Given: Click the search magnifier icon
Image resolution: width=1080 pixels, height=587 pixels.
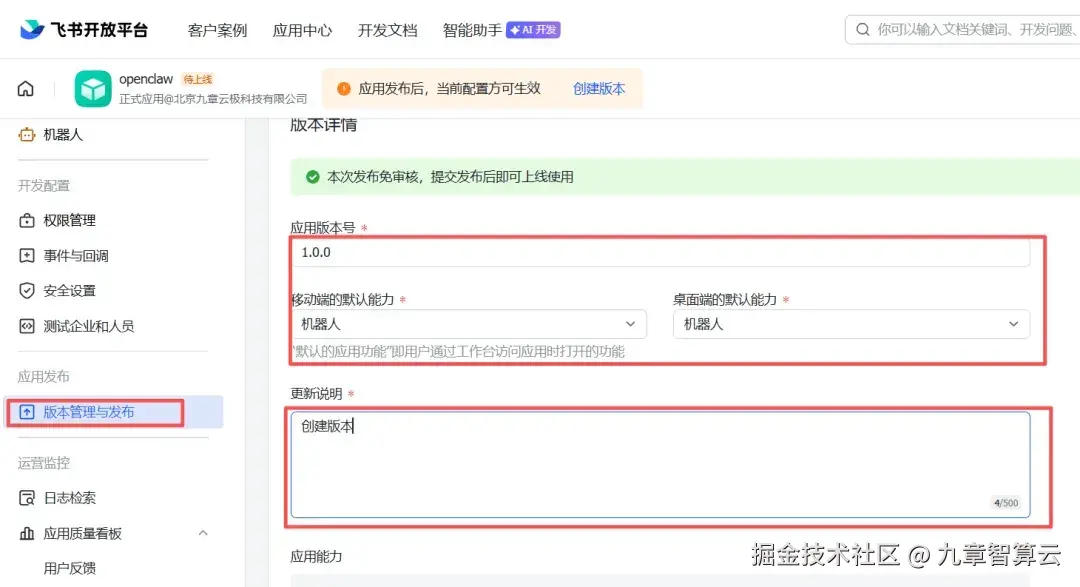Looking at the screenshot, I should pyautogui.click(x=862, y=30).
